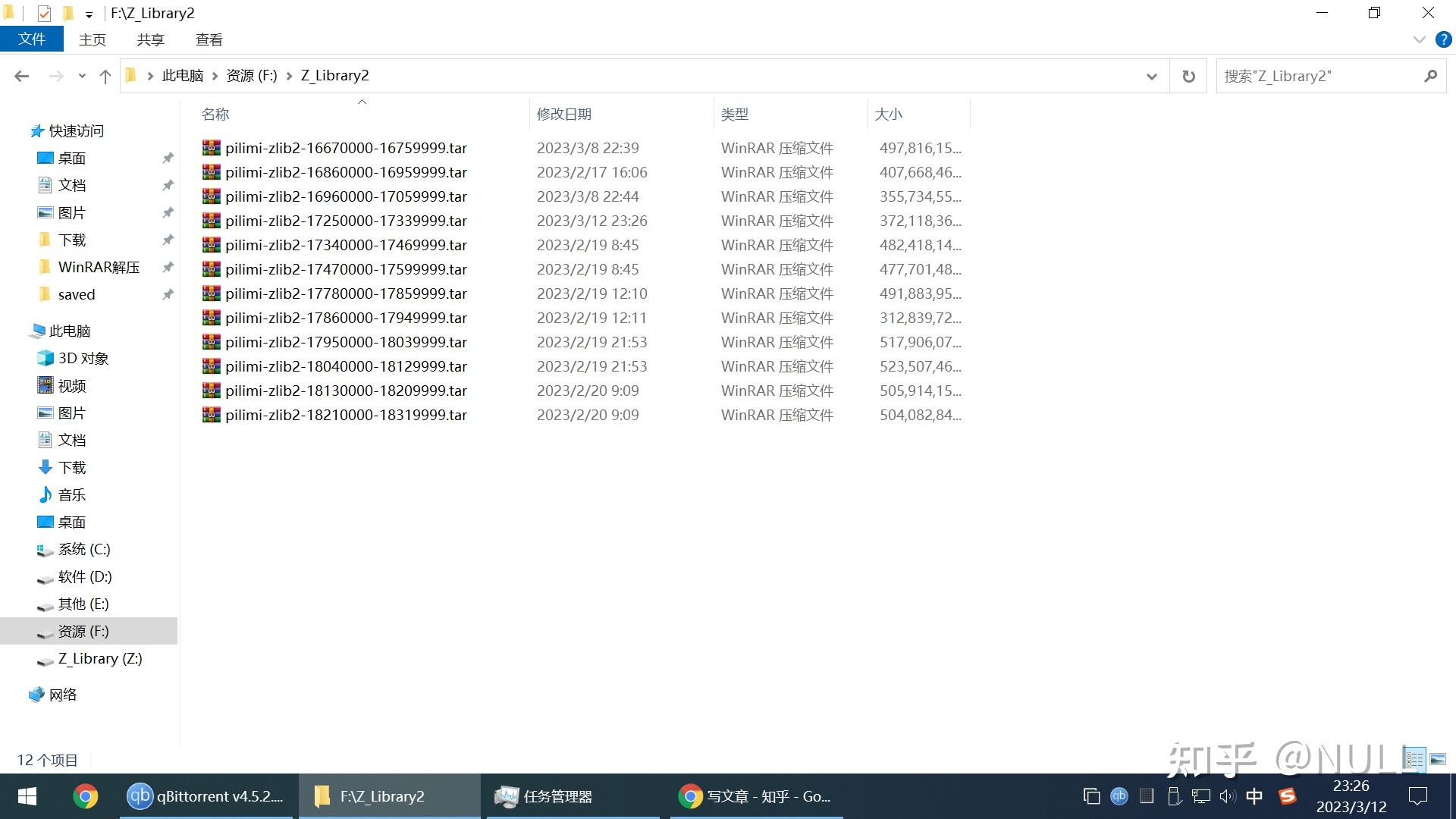Open recent locations dropdown arrow
The width and height of the screenshot is (1456, 819).
coord(82,76)
